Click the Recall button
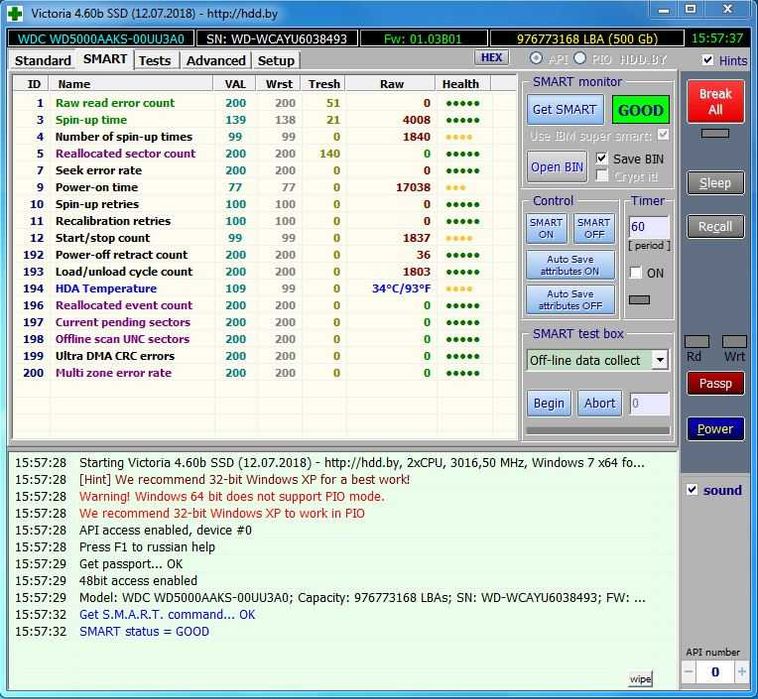 click(x=715, y=226)
